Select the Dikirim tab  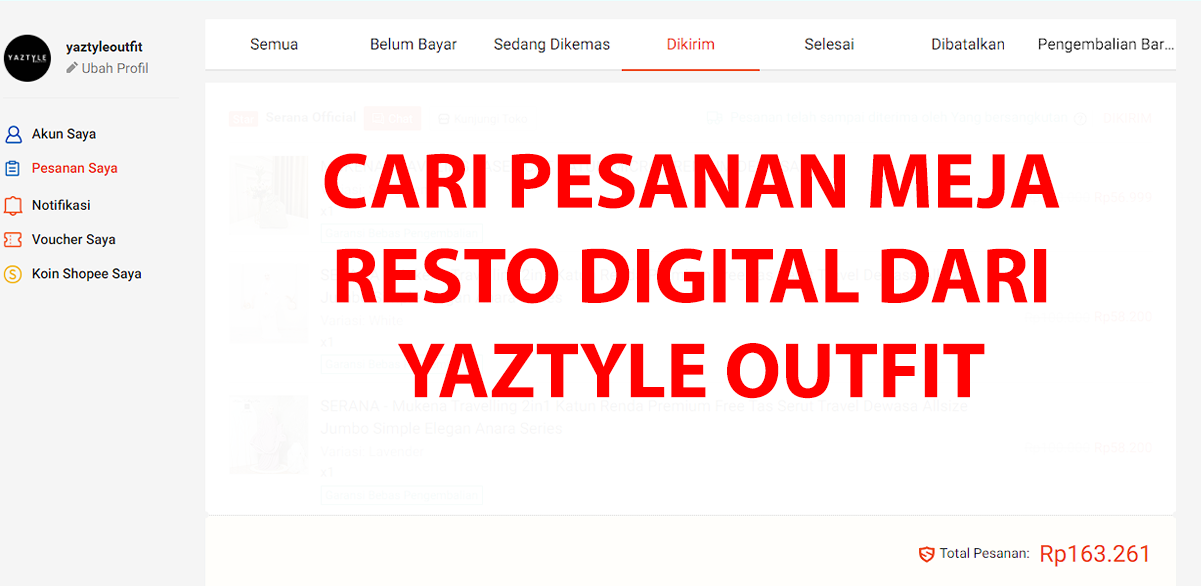pos(690,44)
